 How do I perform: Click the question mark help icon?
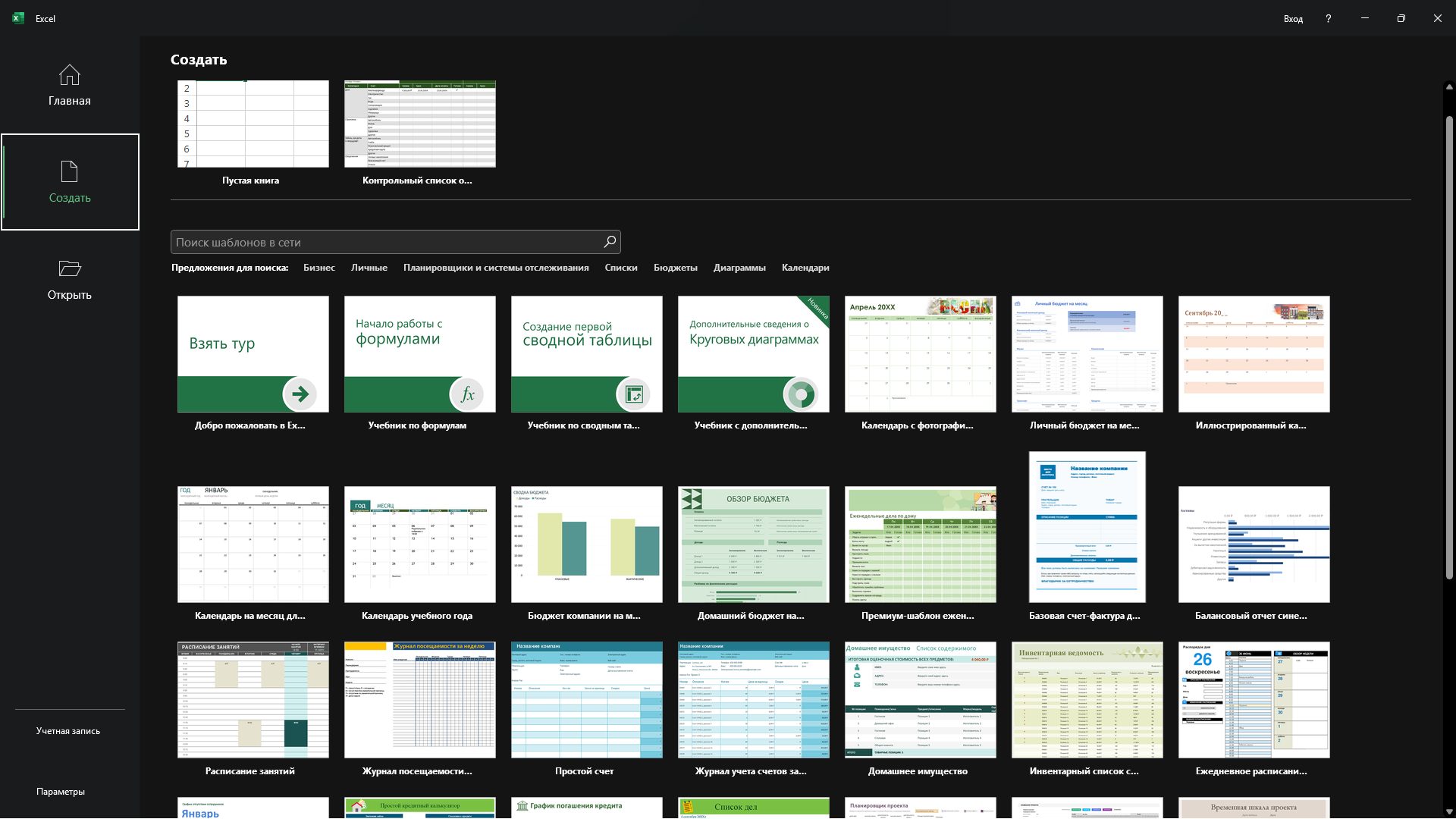pos(1328,18)
